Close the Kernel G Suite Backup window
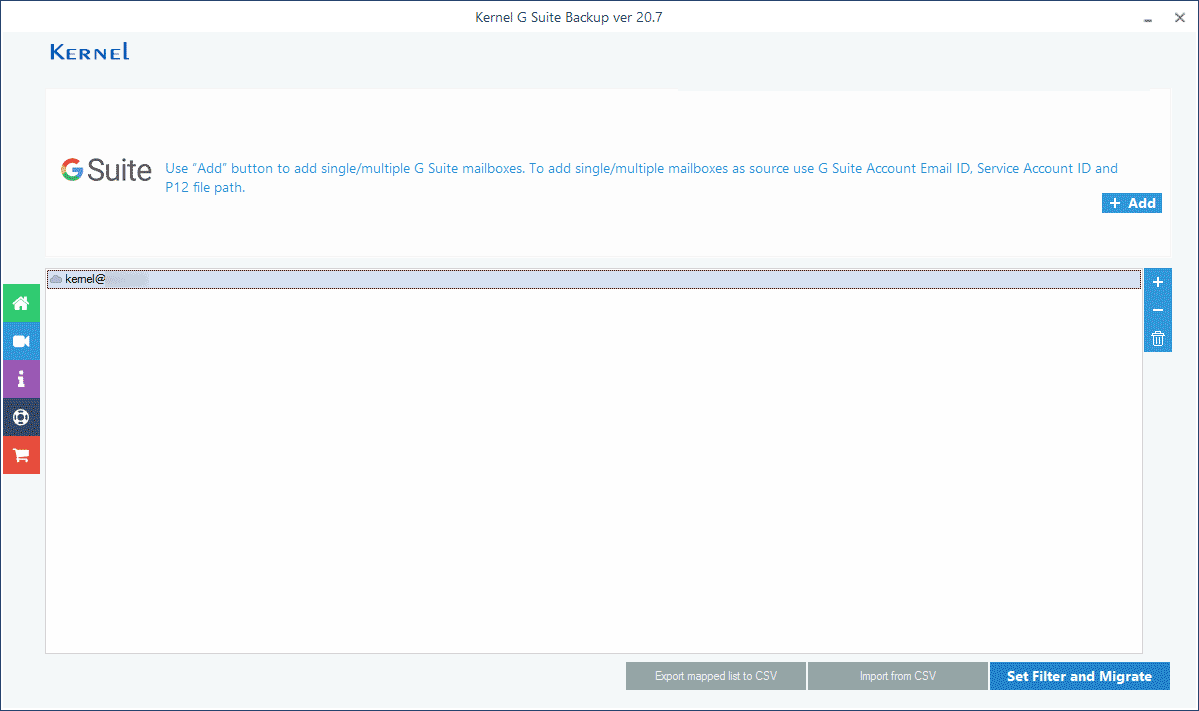Viewport: 1199px width, 711px height. point(1180,18)
